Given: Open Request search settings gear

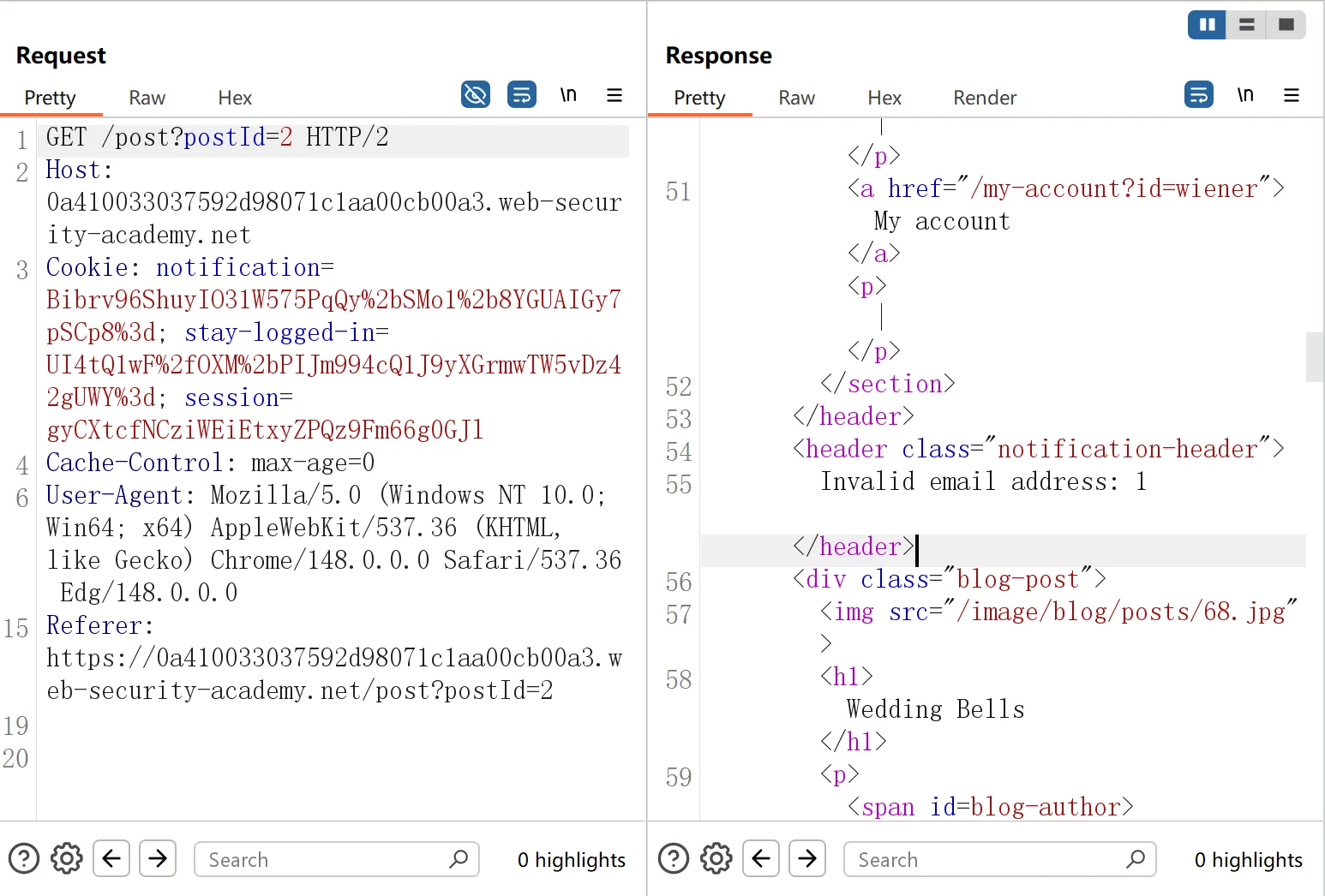Looking at the screenshot, I should click(x=67, y=858).
